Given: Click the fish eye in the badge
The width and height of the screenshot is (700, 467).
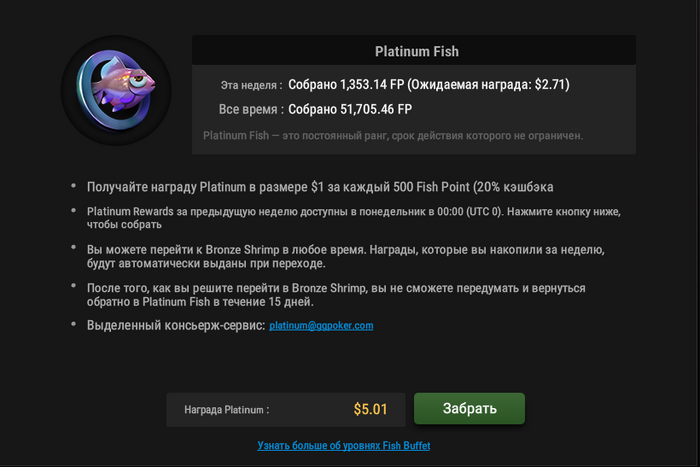Looking at the screenshot, I should pyautogui.click(x=138, y=80).
